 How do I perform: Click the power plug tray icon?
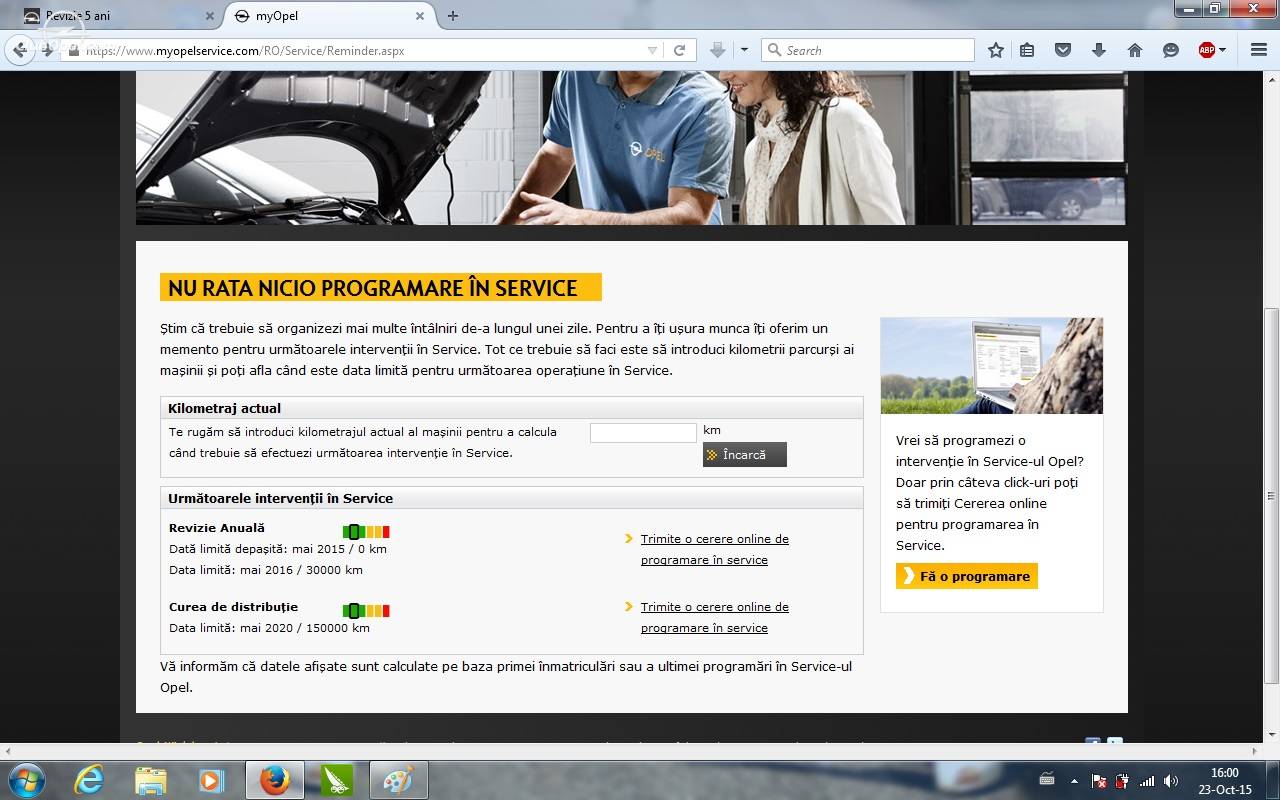1122,781
